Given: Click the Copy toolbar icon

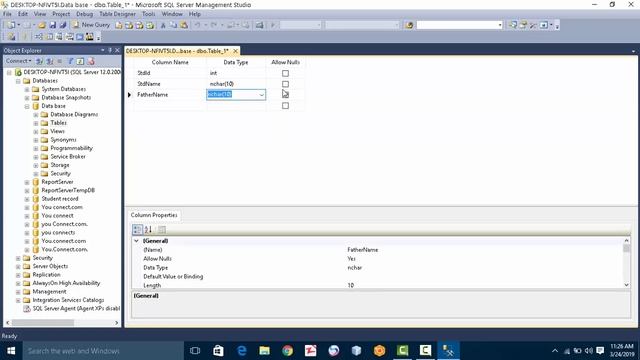Looking at the screenshot, I should coord(173,25).
